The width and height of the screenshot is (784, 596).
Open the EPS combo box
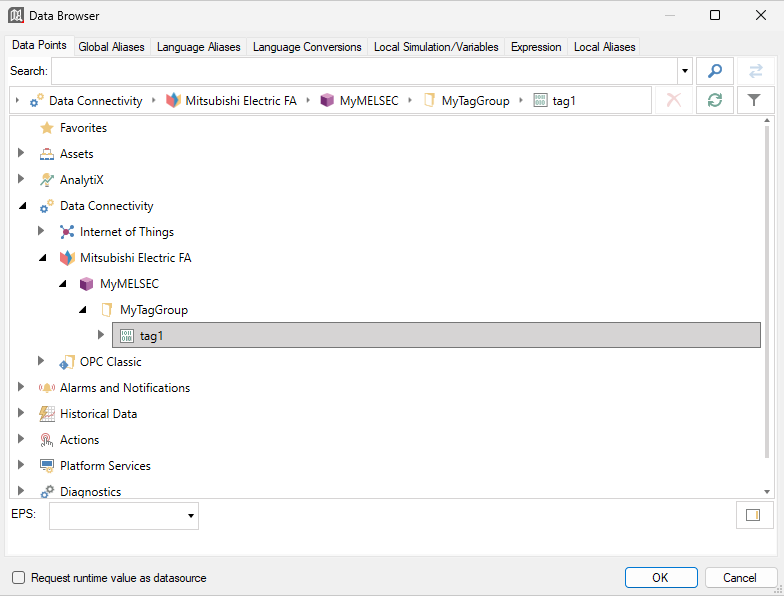pos(124,516)
